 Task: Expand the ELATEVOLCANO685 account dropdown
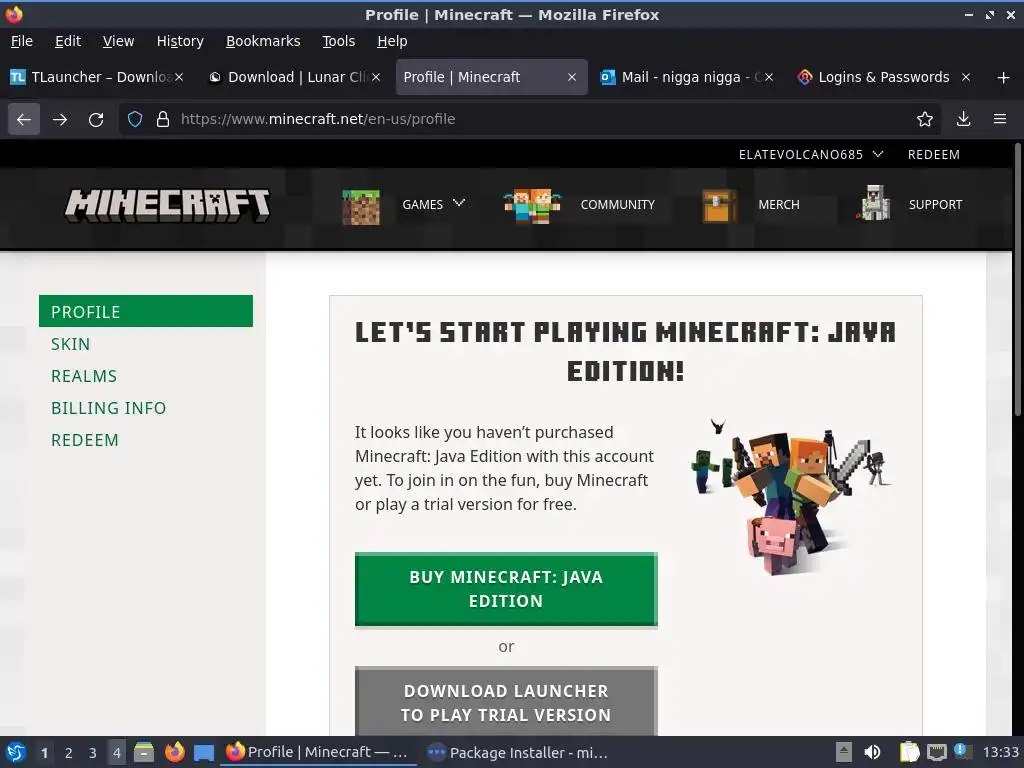(810, 154)
